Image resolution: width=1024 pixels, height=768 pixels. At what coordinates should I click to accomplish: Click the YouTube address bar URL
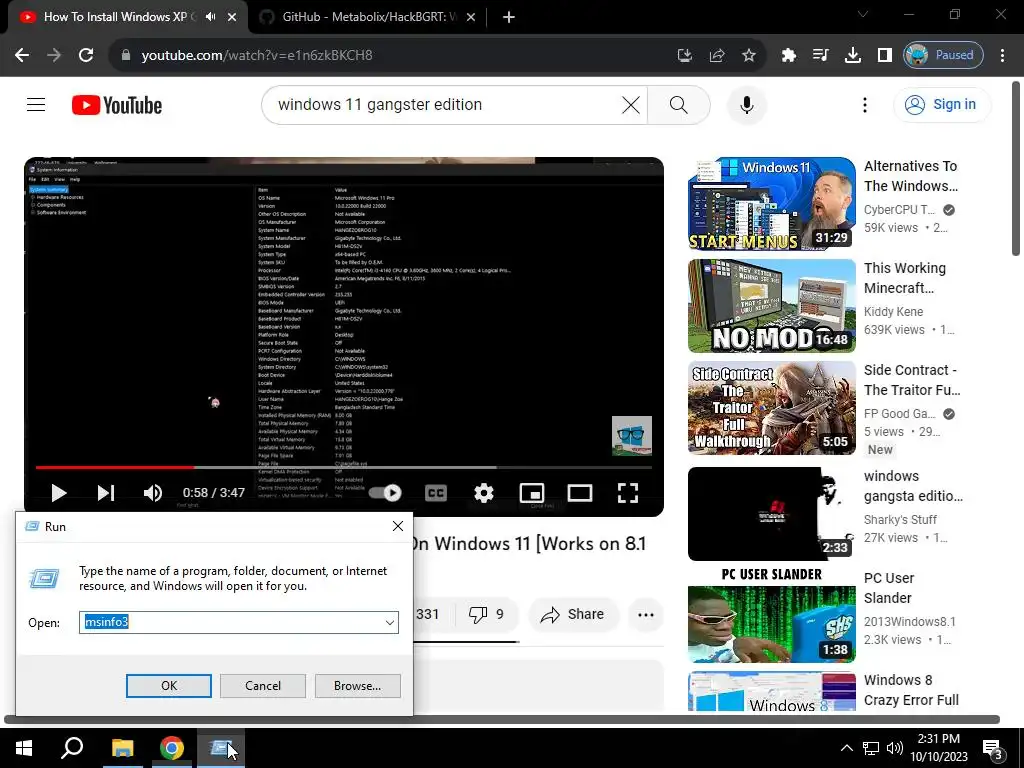(x=257, y=56)
